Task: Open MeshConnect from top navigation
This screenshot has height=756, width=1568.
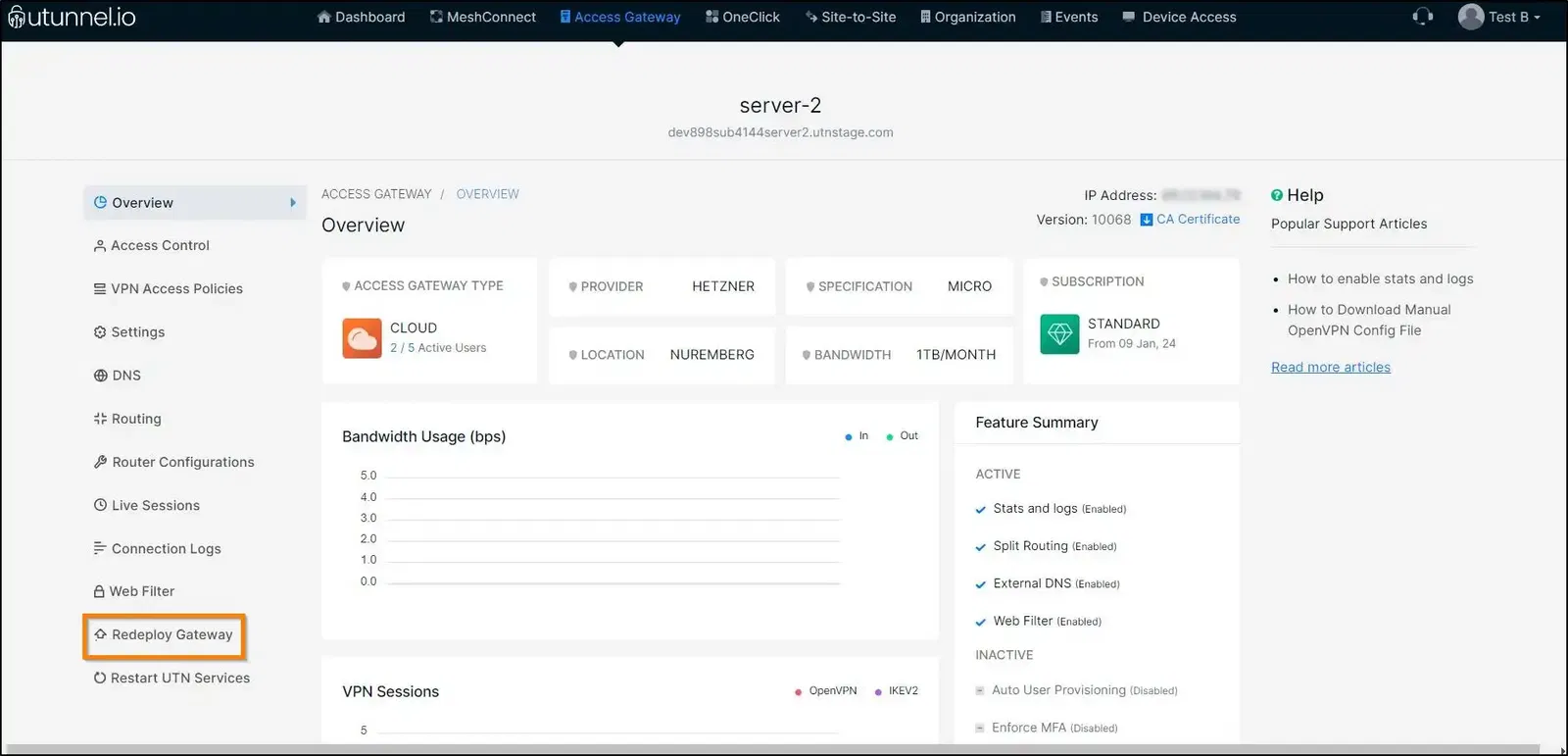Action: pos(483,17)
